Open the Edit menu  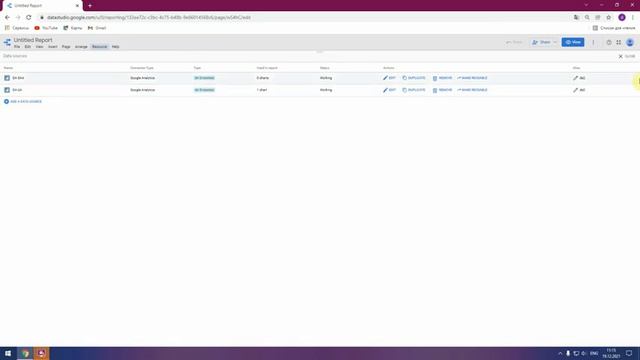point(27,47)
